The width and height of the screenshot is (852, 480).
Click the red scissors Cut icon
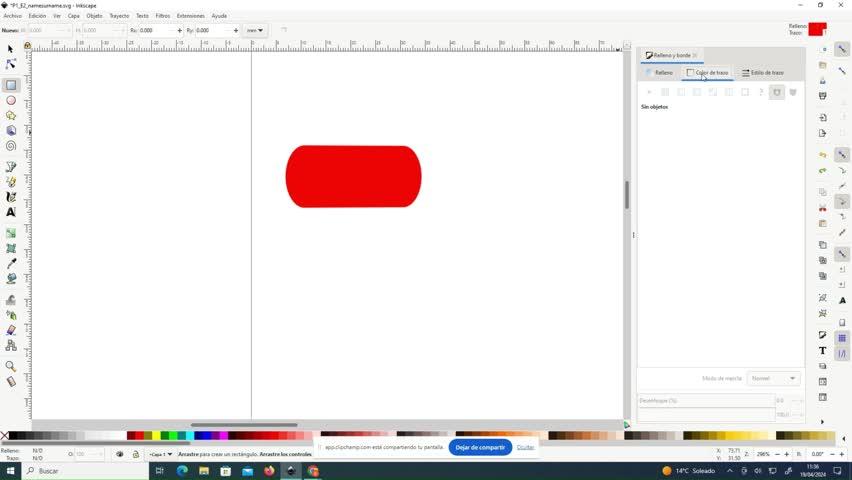[x=823, y=208]
